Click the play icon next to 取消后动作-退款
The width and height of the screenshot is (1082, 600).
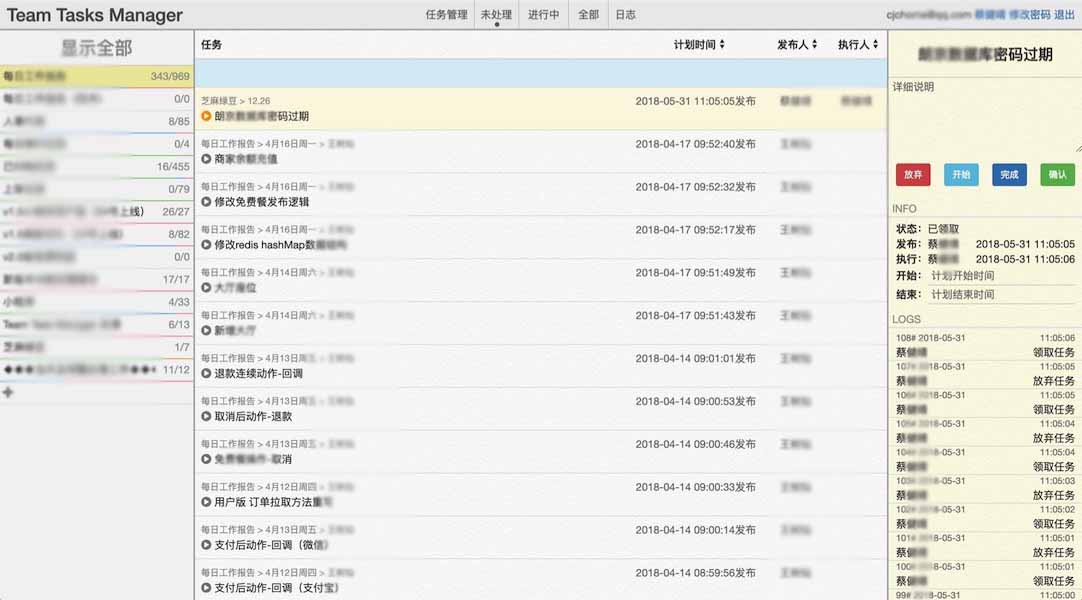point(206,417)
